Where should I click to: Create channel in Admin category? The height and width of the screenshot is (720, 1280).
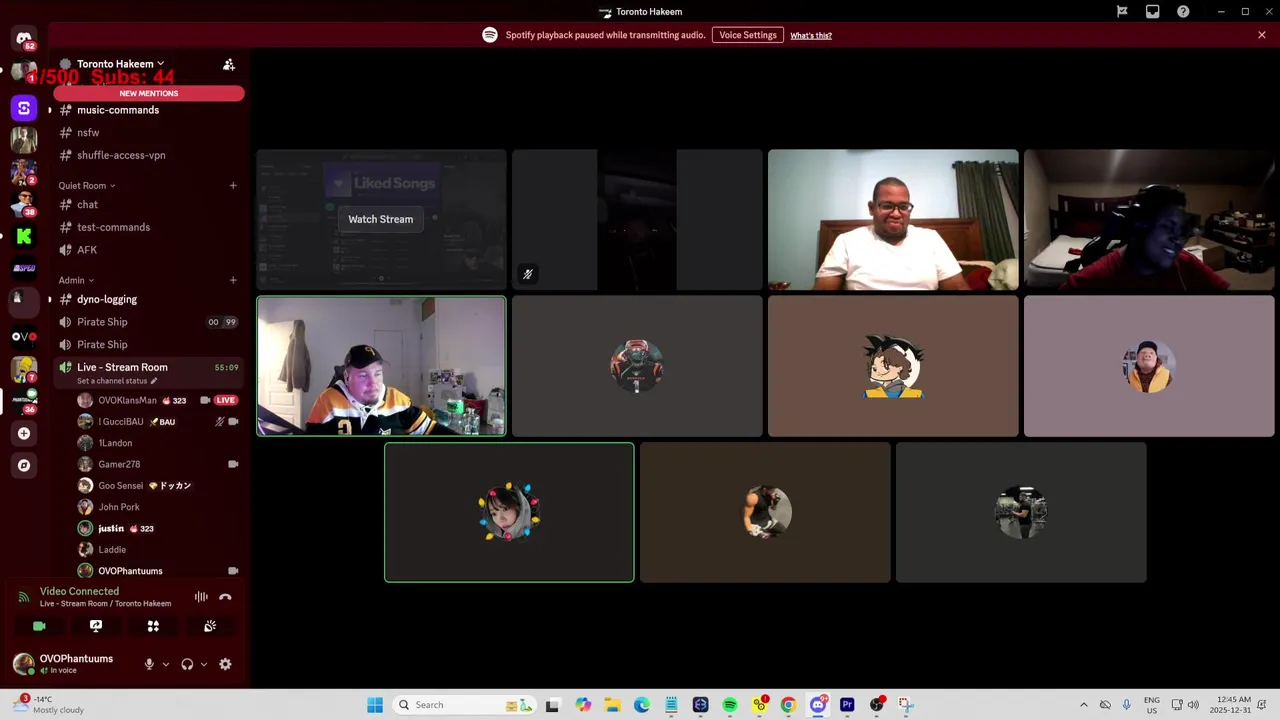pyautogui.click(x=233, y=280)
